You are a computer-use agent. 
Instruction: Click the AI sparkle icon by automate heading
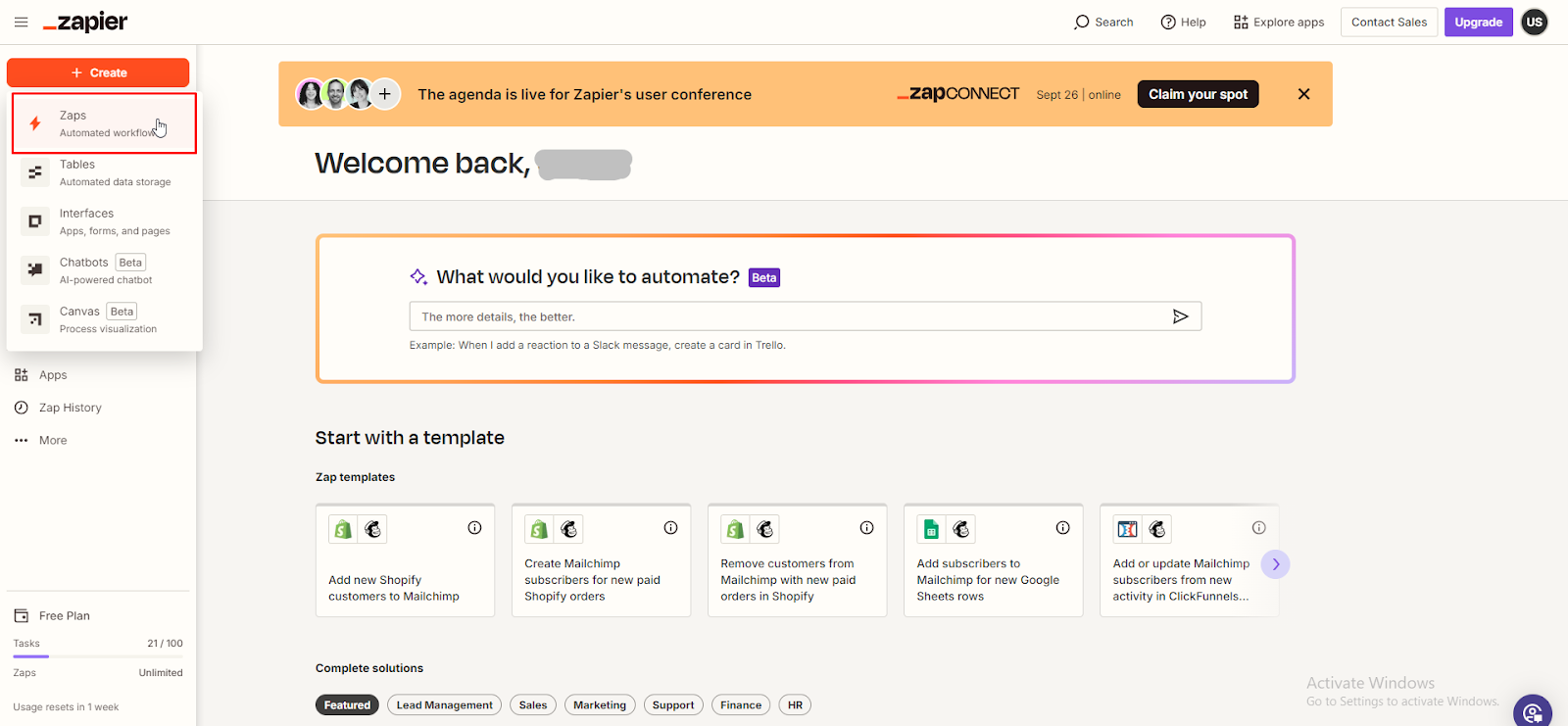coord(418,277)
